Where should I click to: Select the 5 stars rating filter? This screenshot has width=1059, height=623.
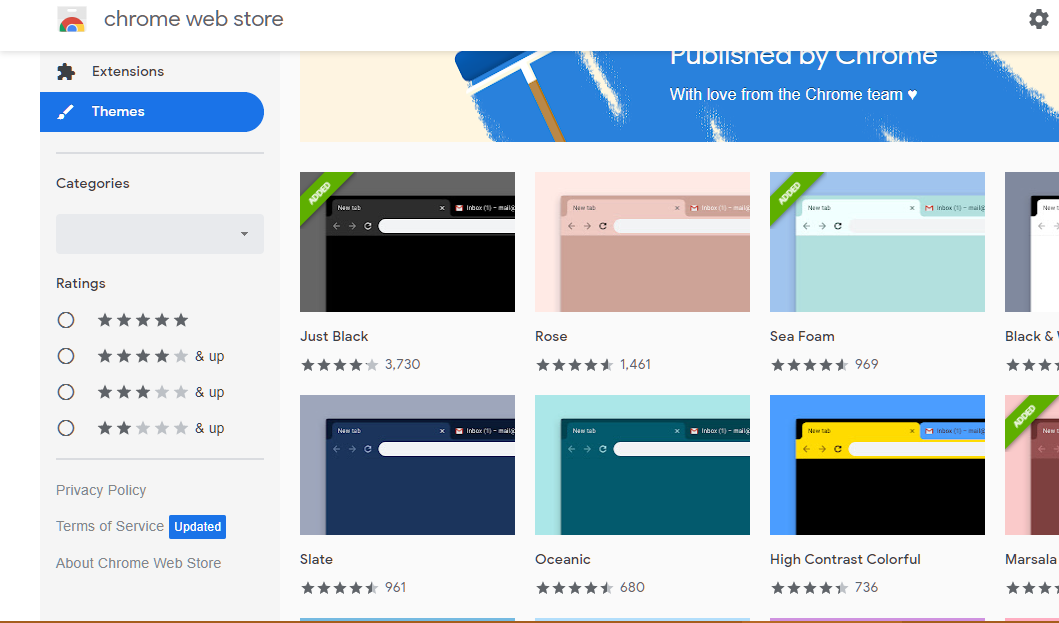(x=66, y=320)
